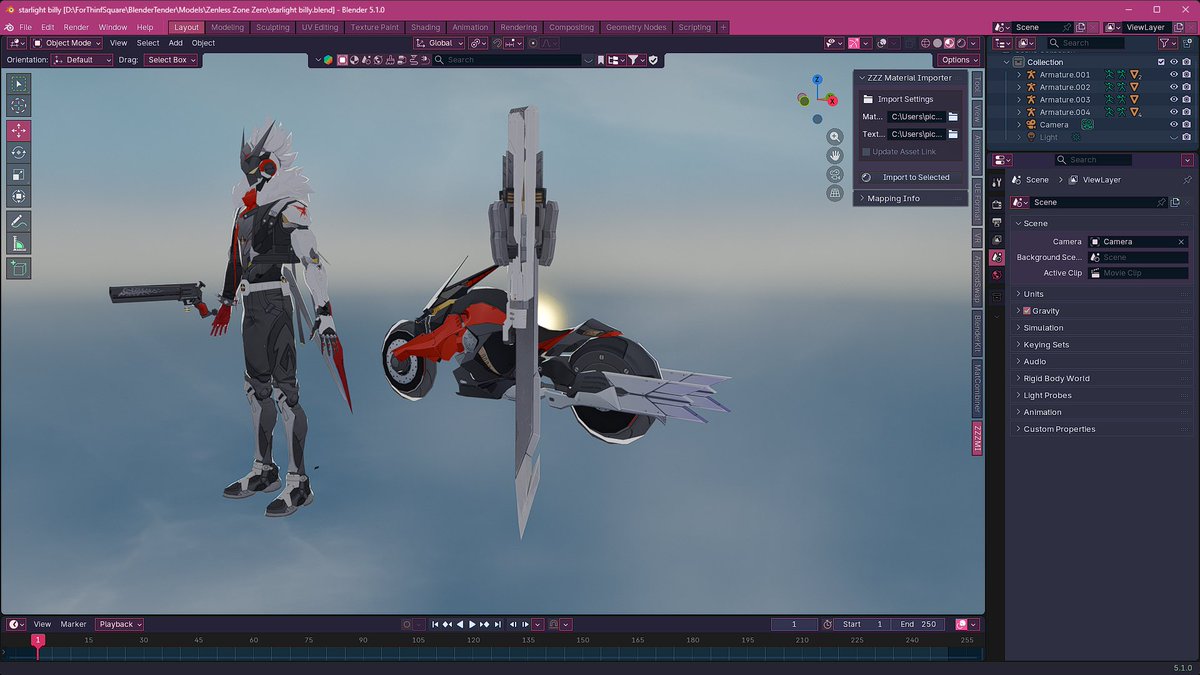Activate the Rotate tool
This screenshot has width=1200, height=675.
pos(18,152)
